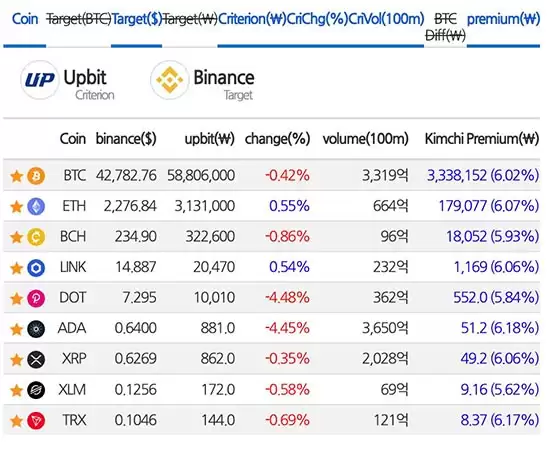Click the Bitcoin Cash coin icon

[36, 237]
